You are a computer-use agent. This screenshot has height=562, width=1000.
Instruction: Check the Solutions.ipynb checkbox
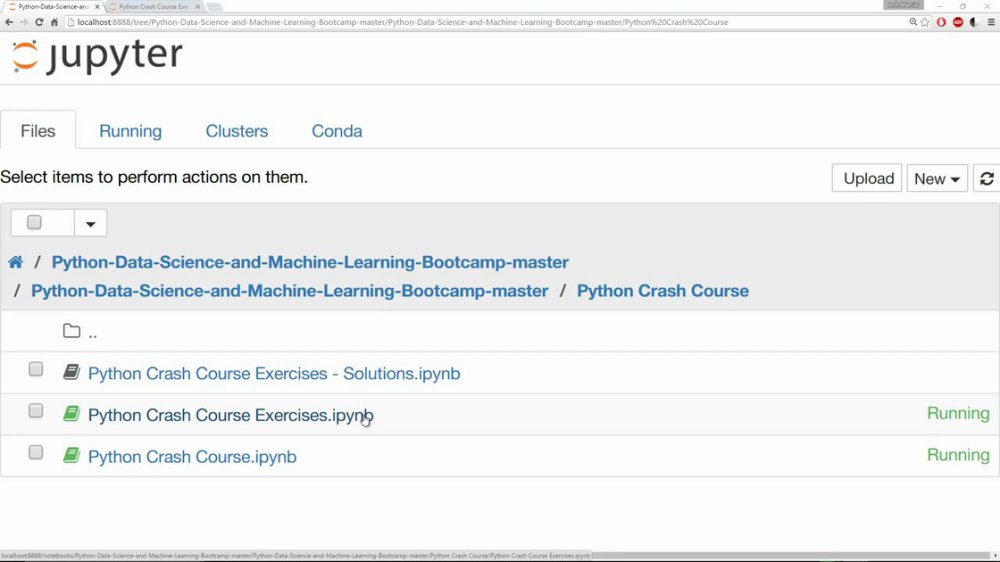(36, 369)
